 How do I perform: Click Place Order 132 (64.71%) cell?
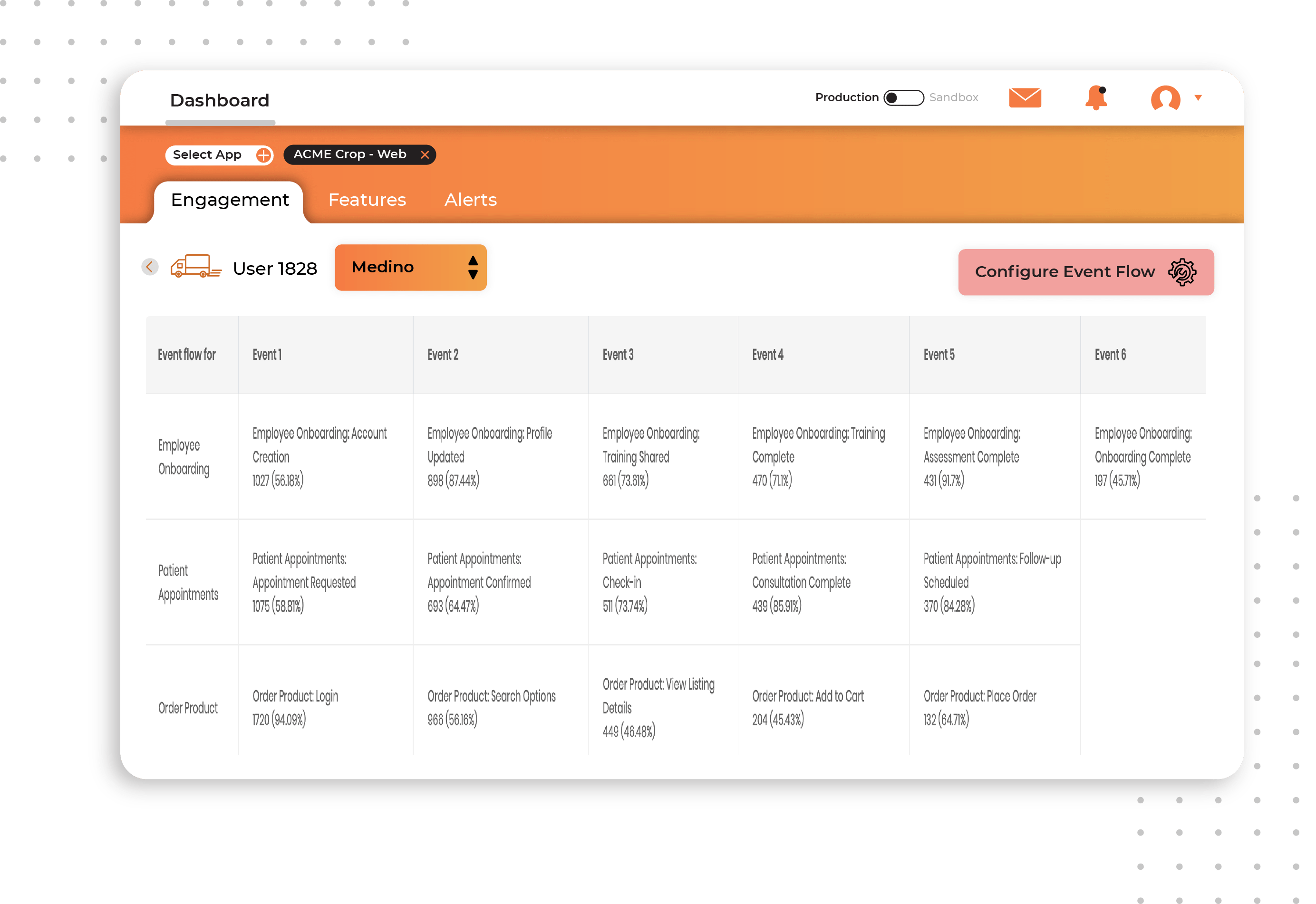pyautogui.click(x=994, y=700)
